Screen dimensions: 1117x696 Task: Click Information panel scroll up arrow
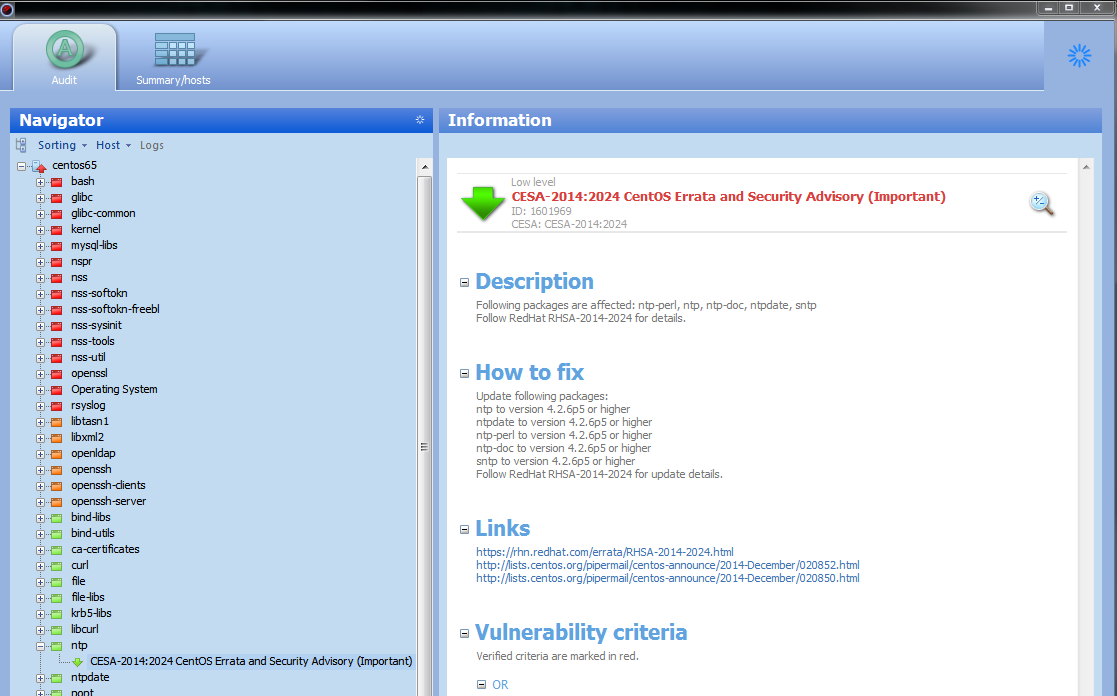pos(1086,167)
